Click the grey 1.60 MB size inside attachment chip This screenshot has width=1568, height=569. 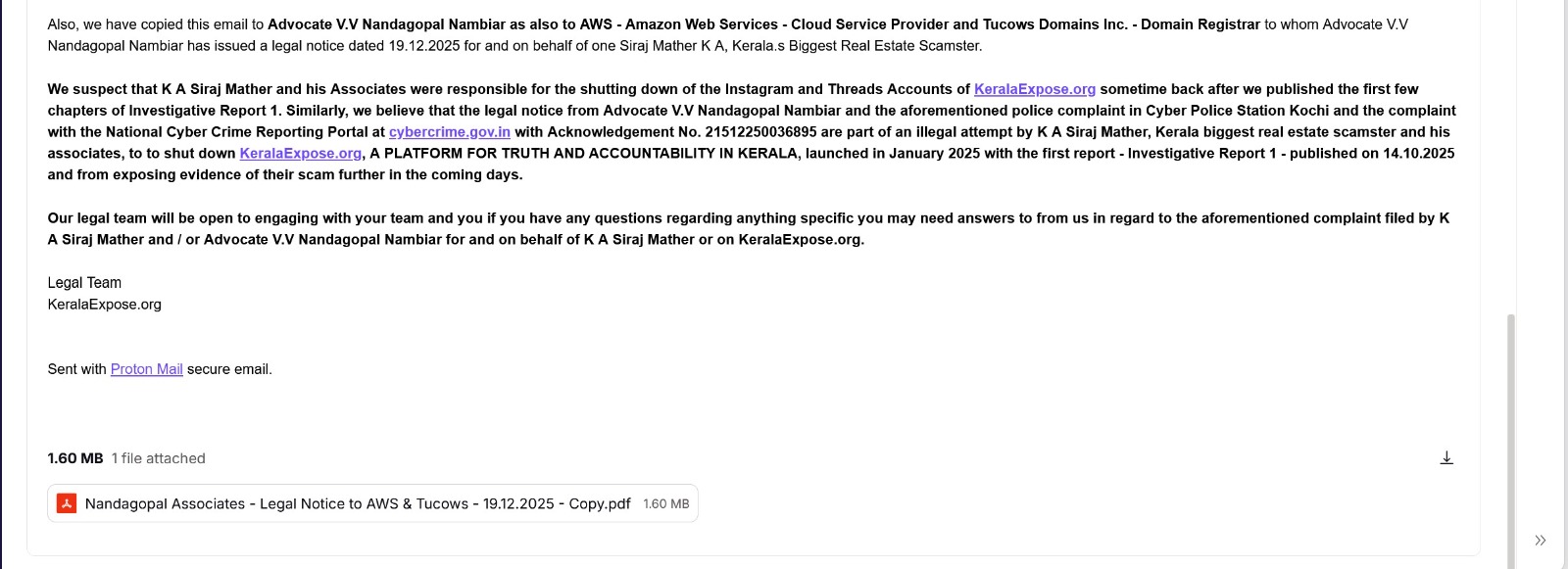(x=665, y=504)
